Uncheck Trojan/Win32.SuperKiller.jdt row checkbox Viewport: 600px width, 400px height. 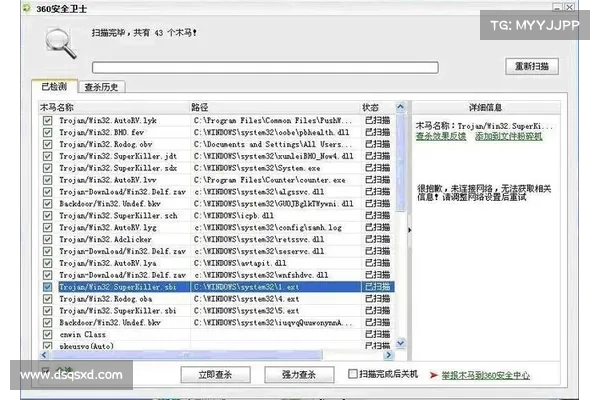47,156
